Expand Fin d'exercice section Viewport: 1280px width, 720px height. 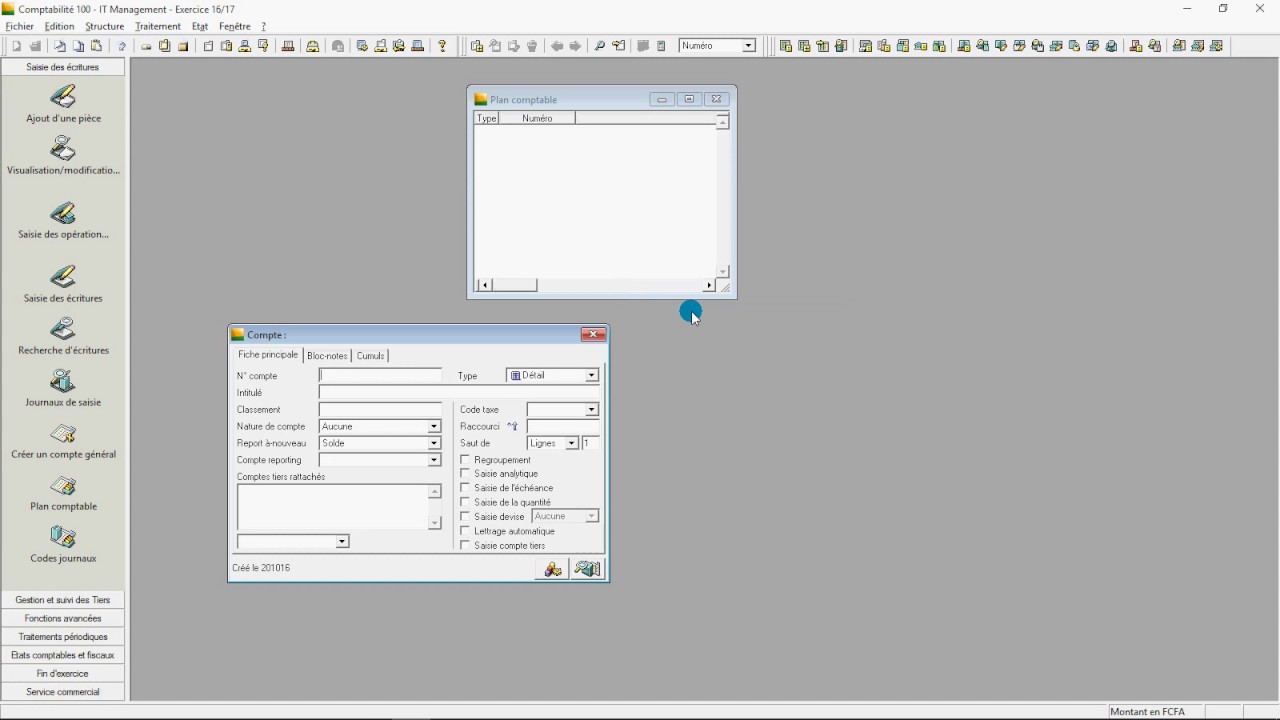click(63, 674)
